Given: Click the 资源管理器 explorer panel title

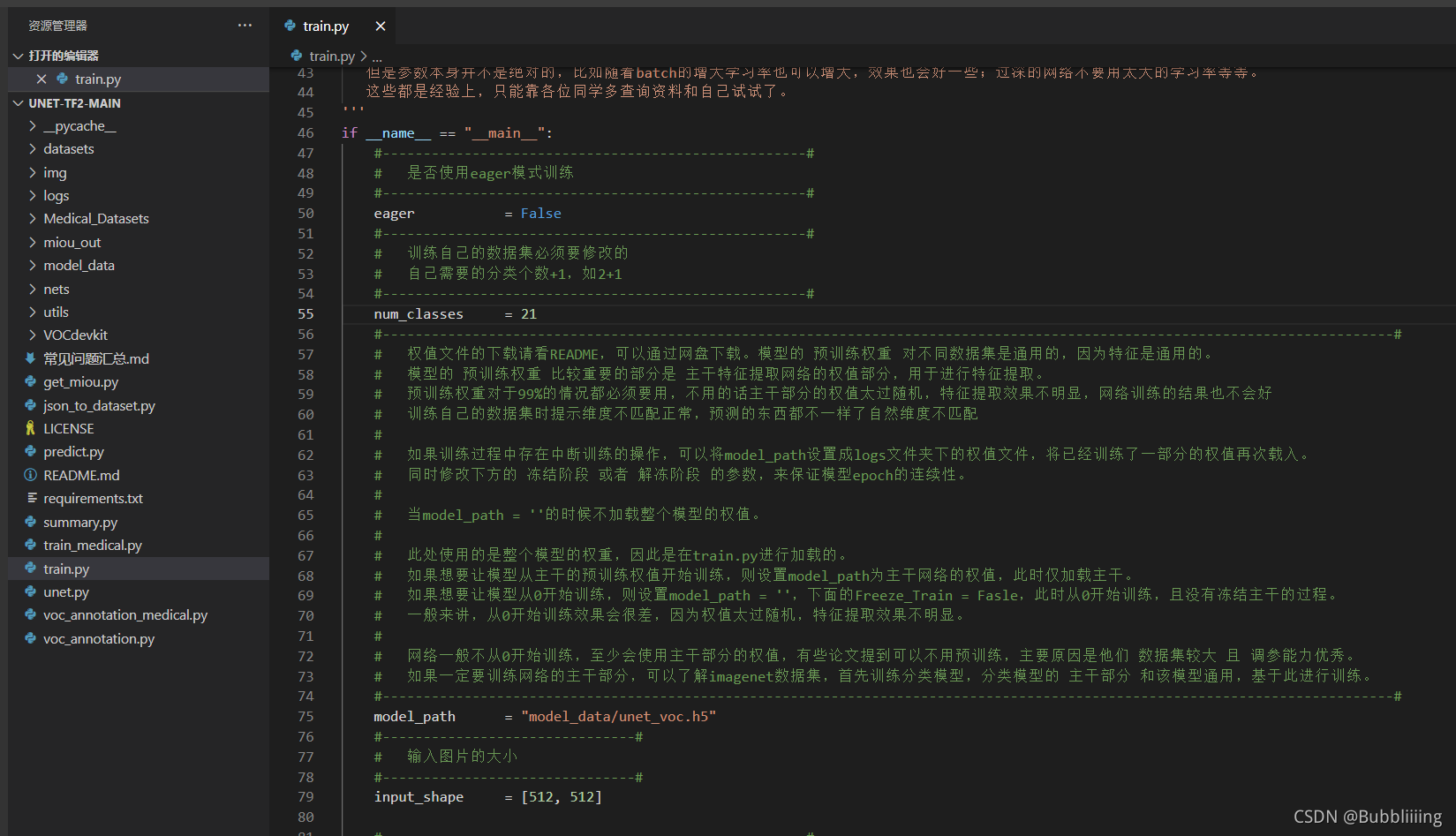Looking at the screenshot, I should point(57,26).
